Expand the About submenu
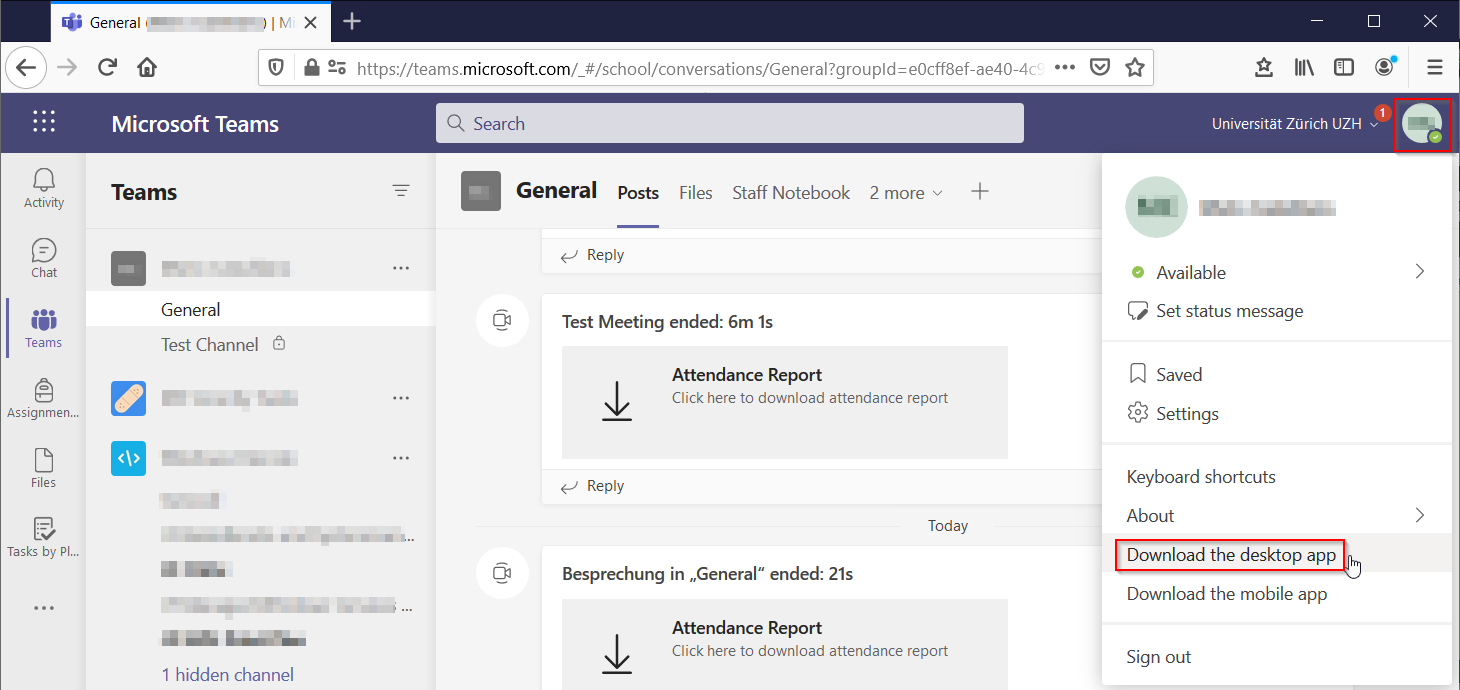The image size is (1460, 690). (1419, 515)
